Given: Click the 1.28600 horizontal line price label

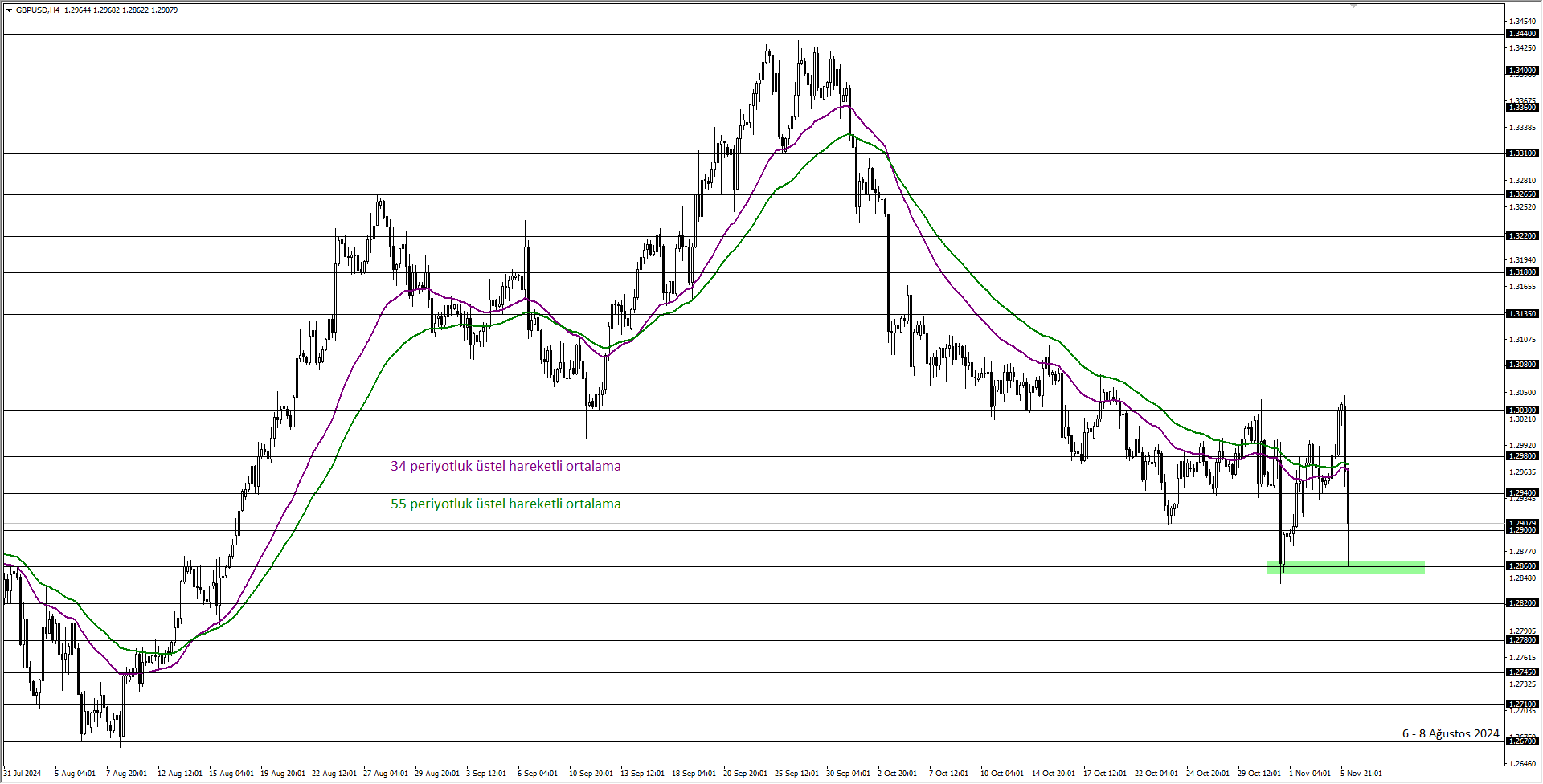Looking at the screenshot, I should coord(1522,566).
